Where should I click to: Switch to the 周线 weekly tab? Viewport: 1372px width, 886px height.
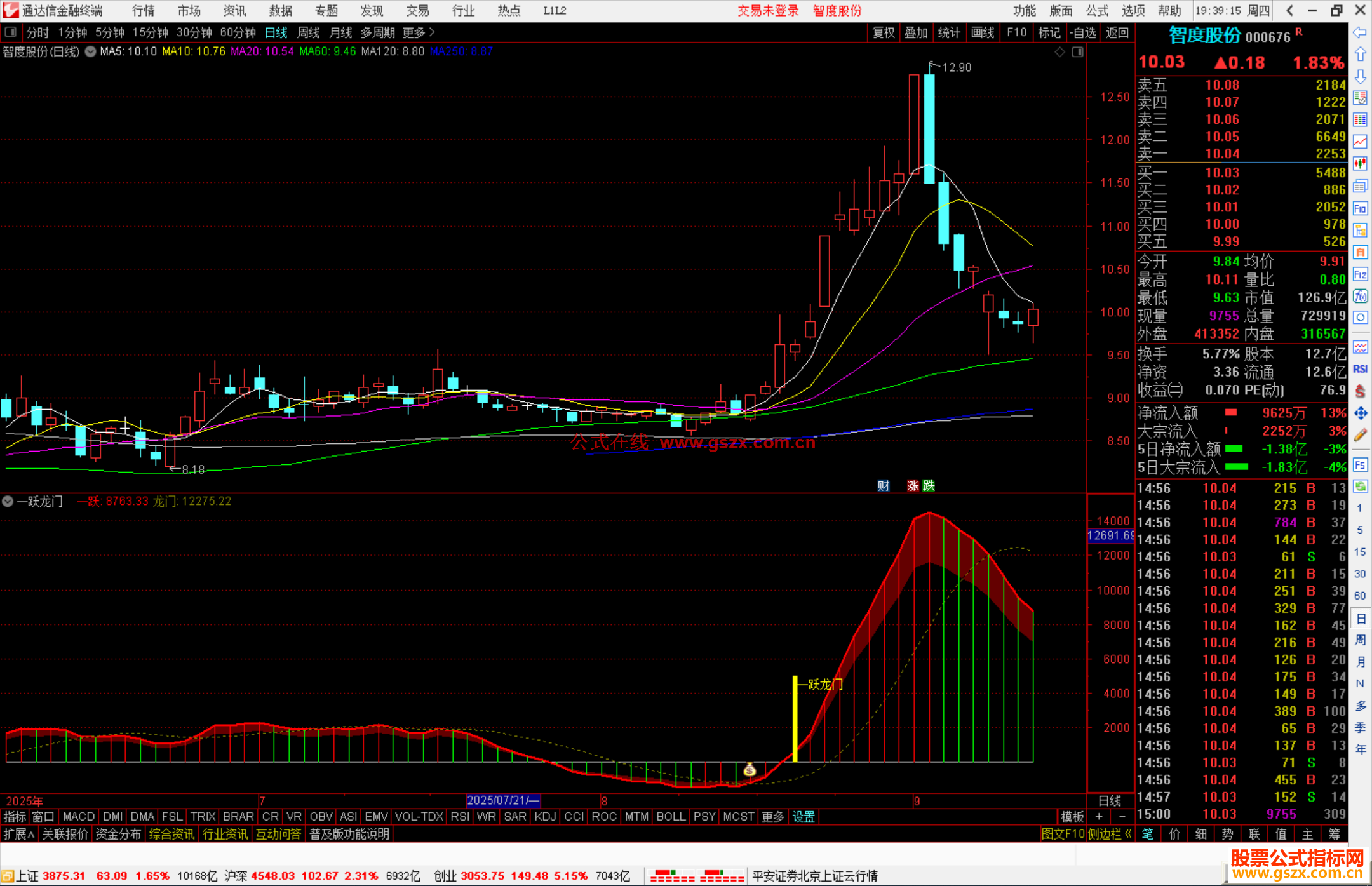pyautogui.click(x=309, y=32)
